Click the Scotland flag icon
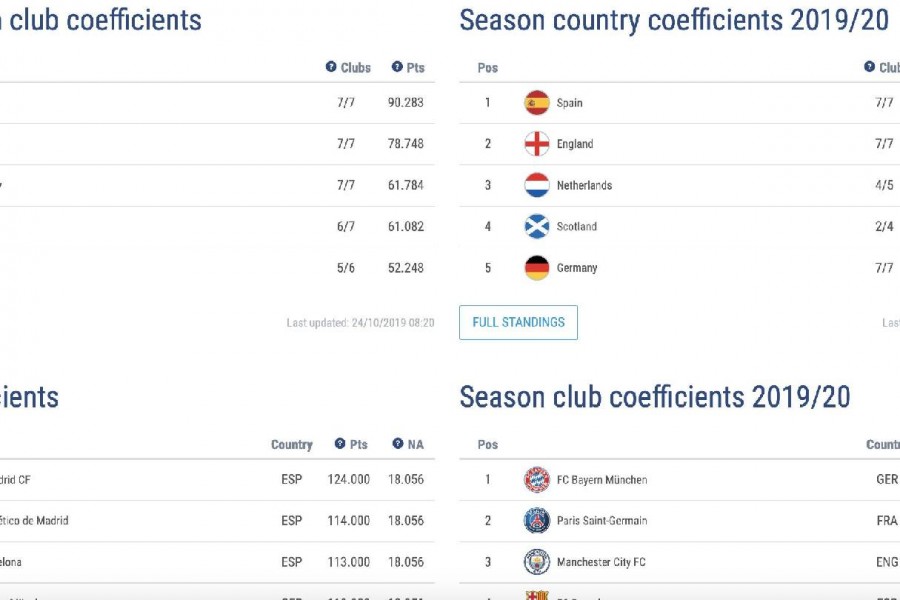 pos(537,226)
